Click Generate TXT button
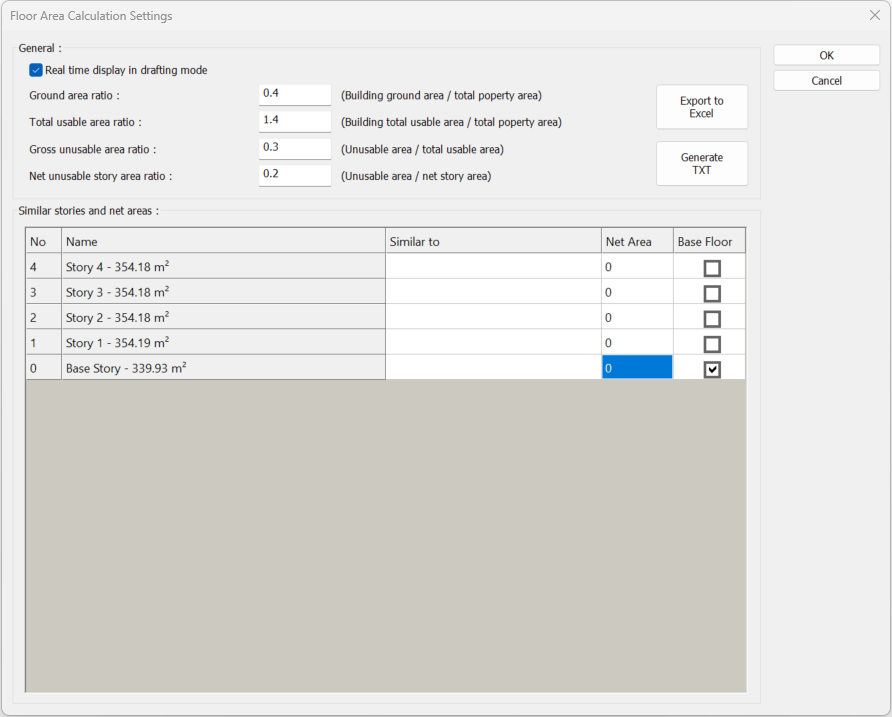 click(701, 164)
